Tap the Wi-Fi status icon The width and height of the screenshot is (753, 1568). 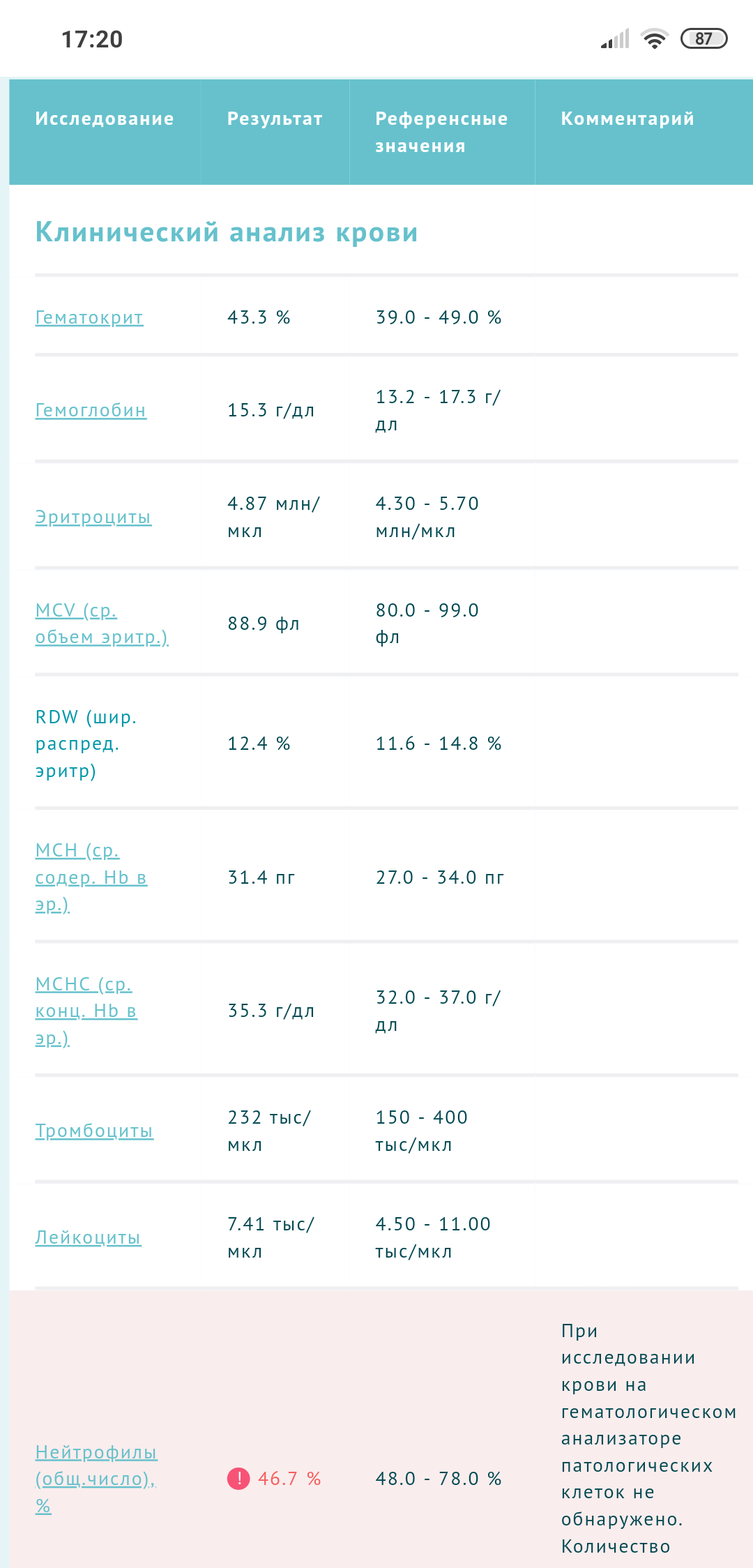click(x=654, y=39)
